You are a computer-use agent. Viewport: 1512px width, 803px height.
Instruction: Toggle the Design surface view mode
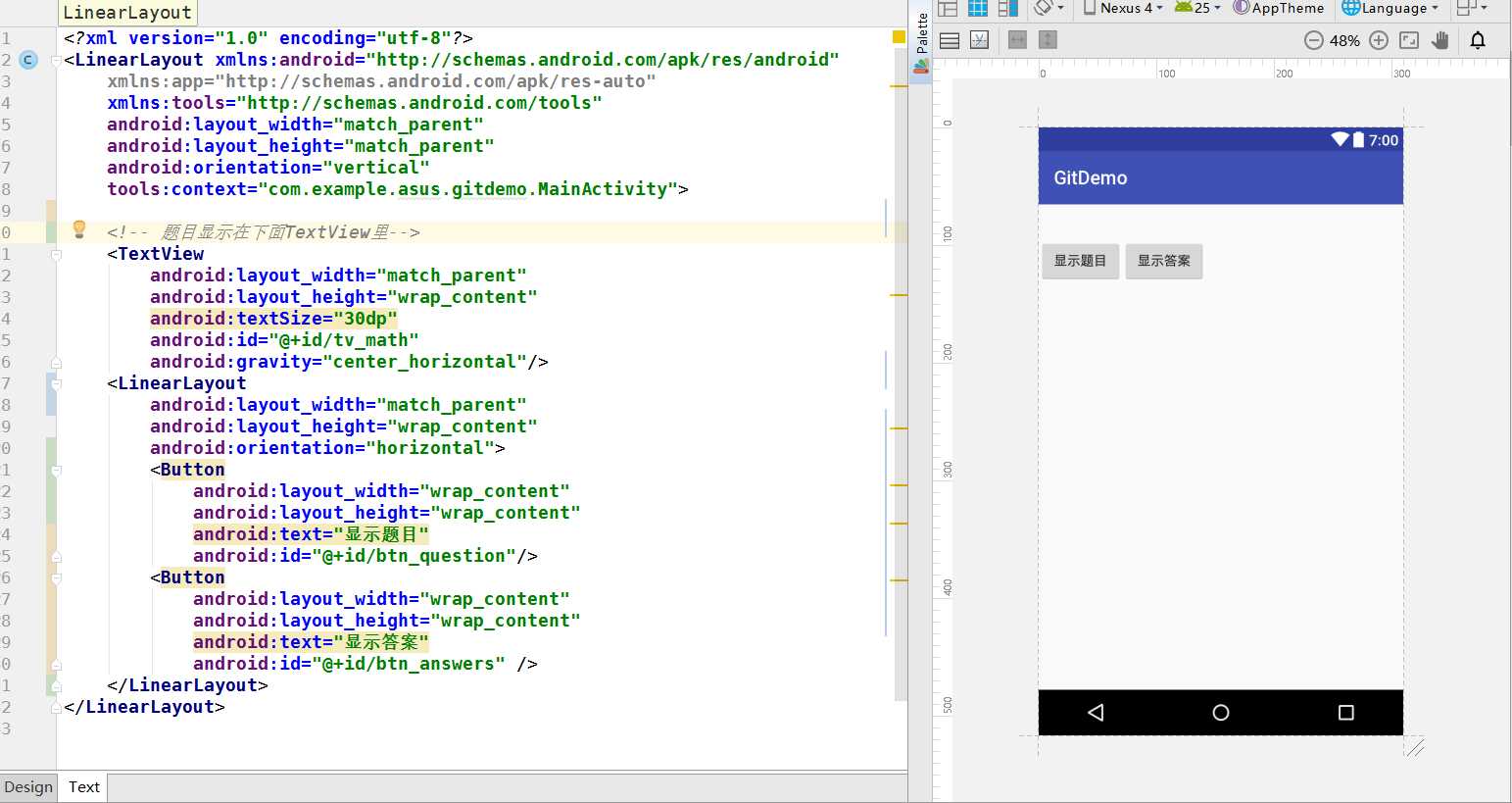pyautogui.click(x=948, y=9)
